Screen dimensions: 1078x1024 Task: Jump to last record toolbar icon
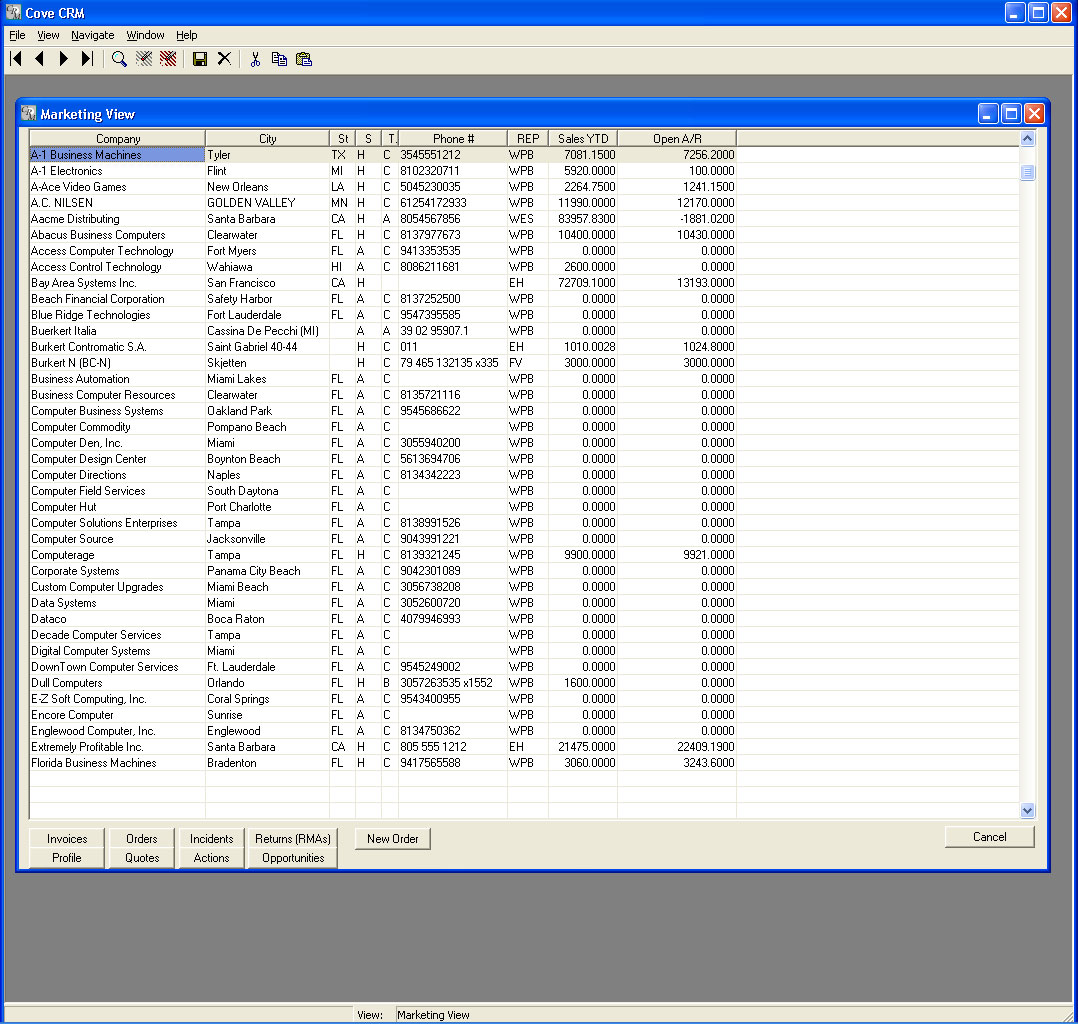87,59
